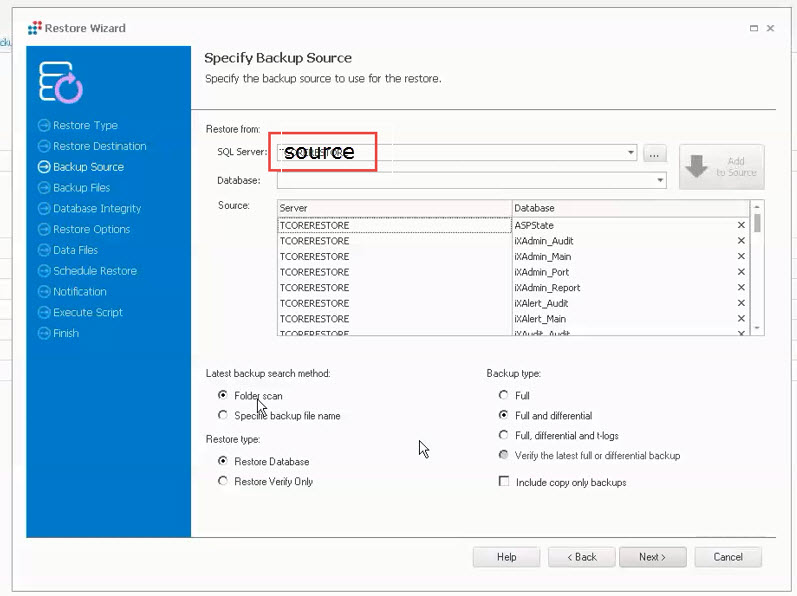Go to Schedule Restore step
Image resolution: width=797 pixels, height=596 pixels.
click(95, 271)
